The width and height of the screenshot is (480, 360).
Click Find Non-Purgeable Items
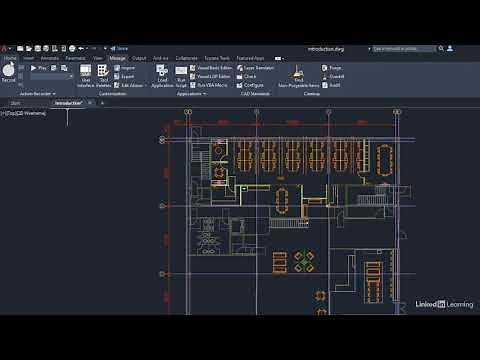[x=298, y=76]
